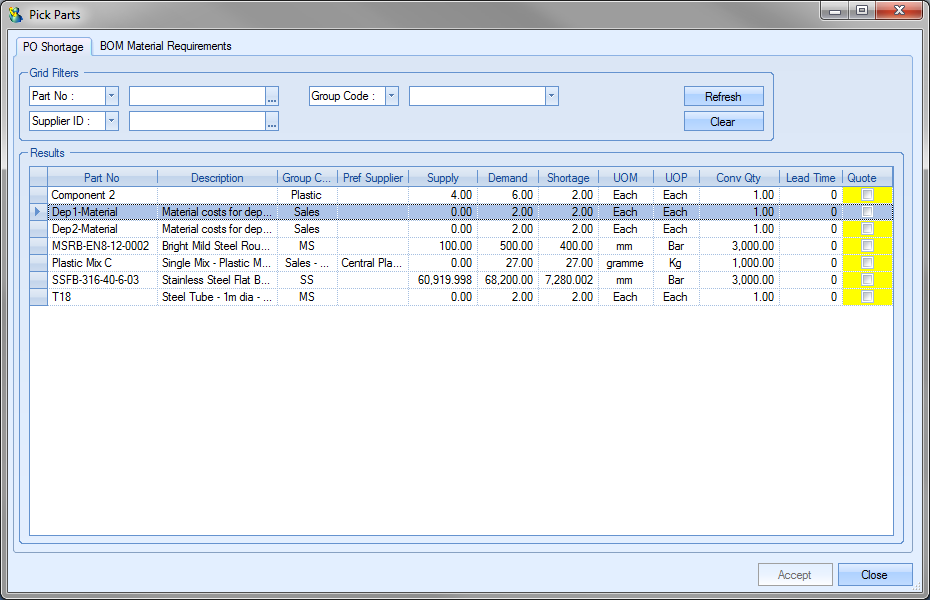Open the Group Code value dropdown list
Image resolution: width=930 pixels, height=600 pixels.
[x=551, y=96]
